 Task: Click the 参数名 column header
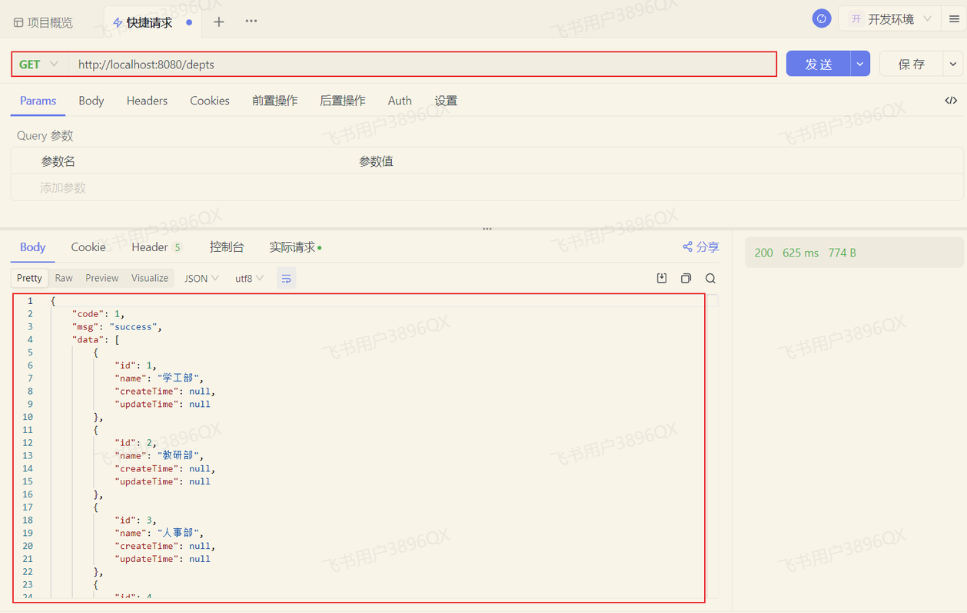pyautogui.click(x=58, y=162)
